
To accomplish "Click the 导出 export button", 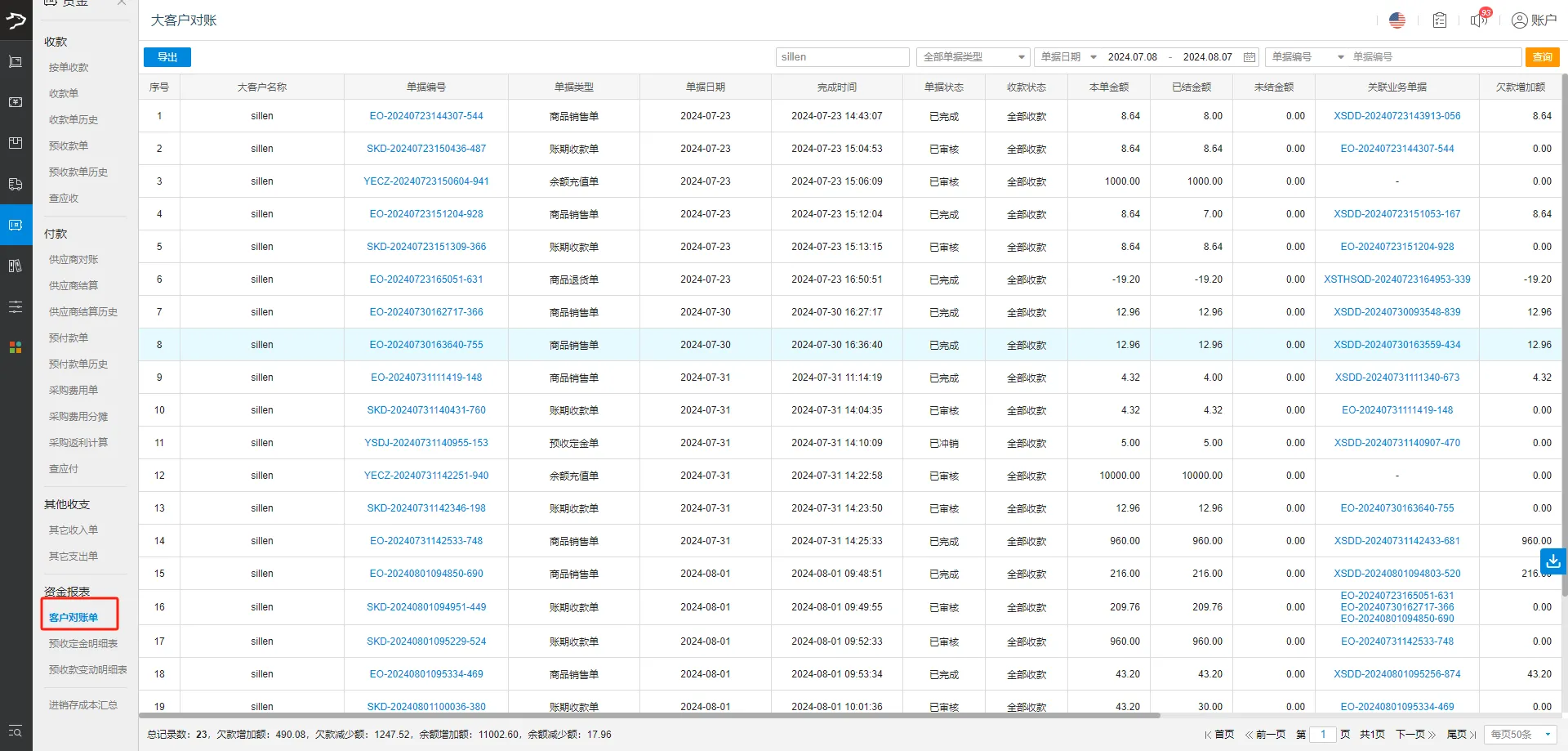I will (x=167, y=57).
